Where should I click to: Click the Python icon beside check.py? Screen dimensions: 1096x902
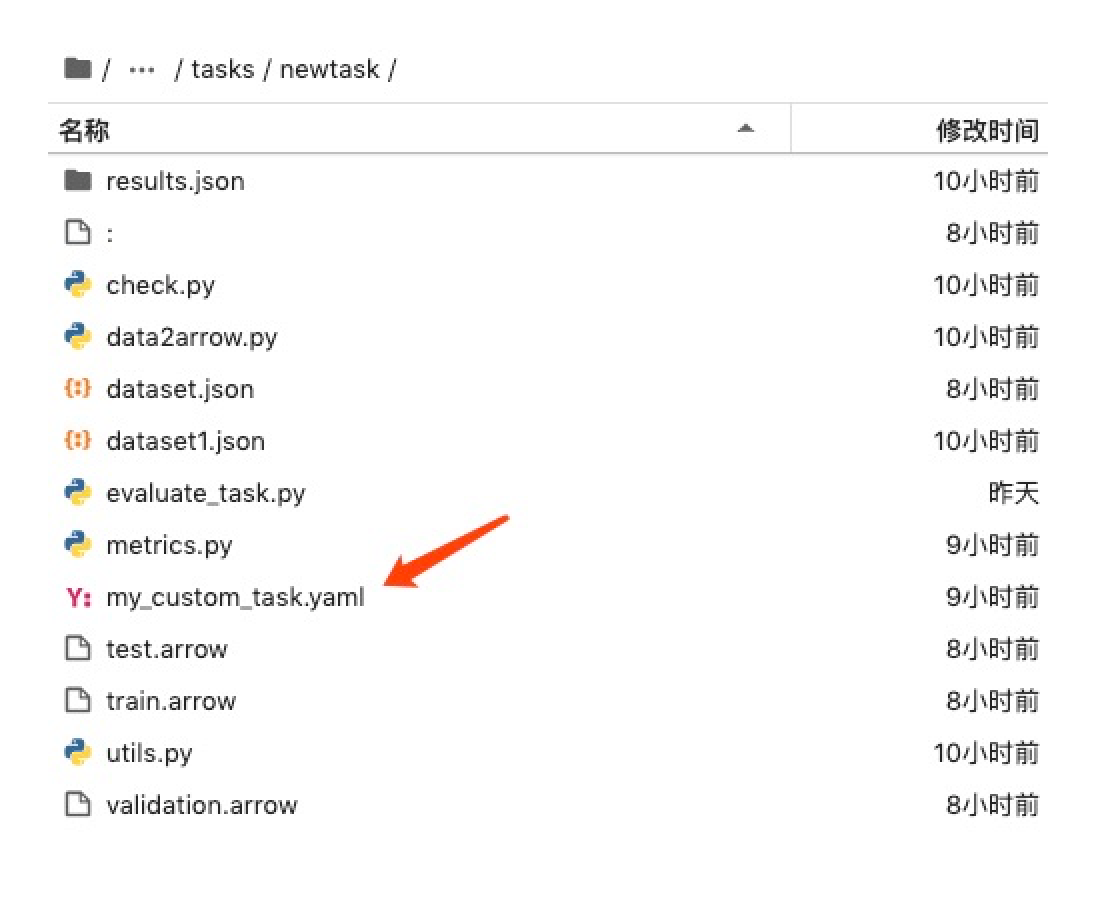coord(77,285)
